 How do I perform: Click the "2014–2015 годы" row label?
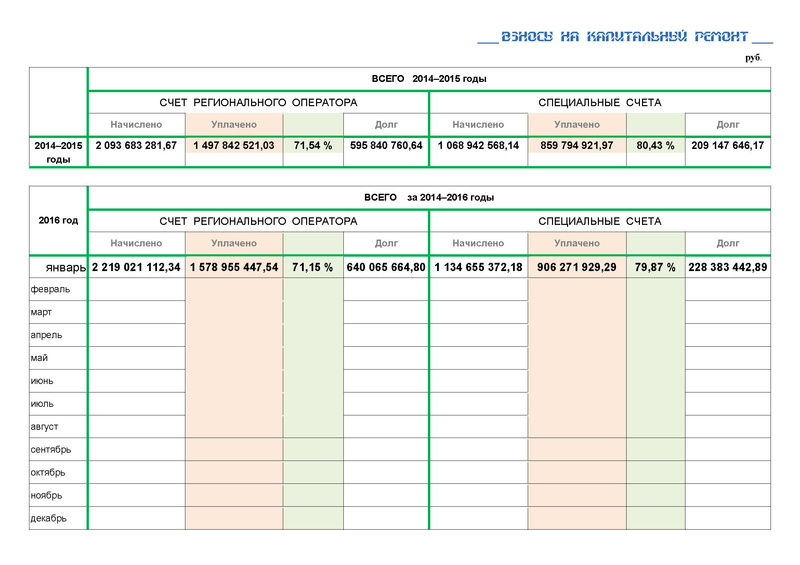click(58, 152)
